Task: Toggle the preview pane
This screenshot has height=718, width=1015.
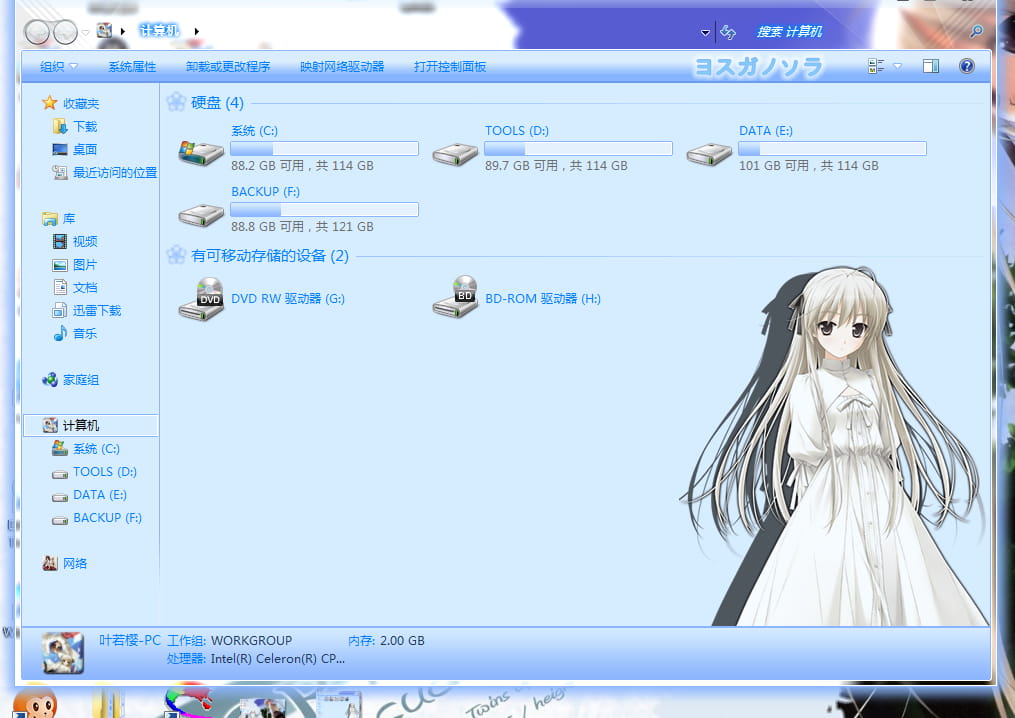Action: pyautogui.click(x=930, y=66)
